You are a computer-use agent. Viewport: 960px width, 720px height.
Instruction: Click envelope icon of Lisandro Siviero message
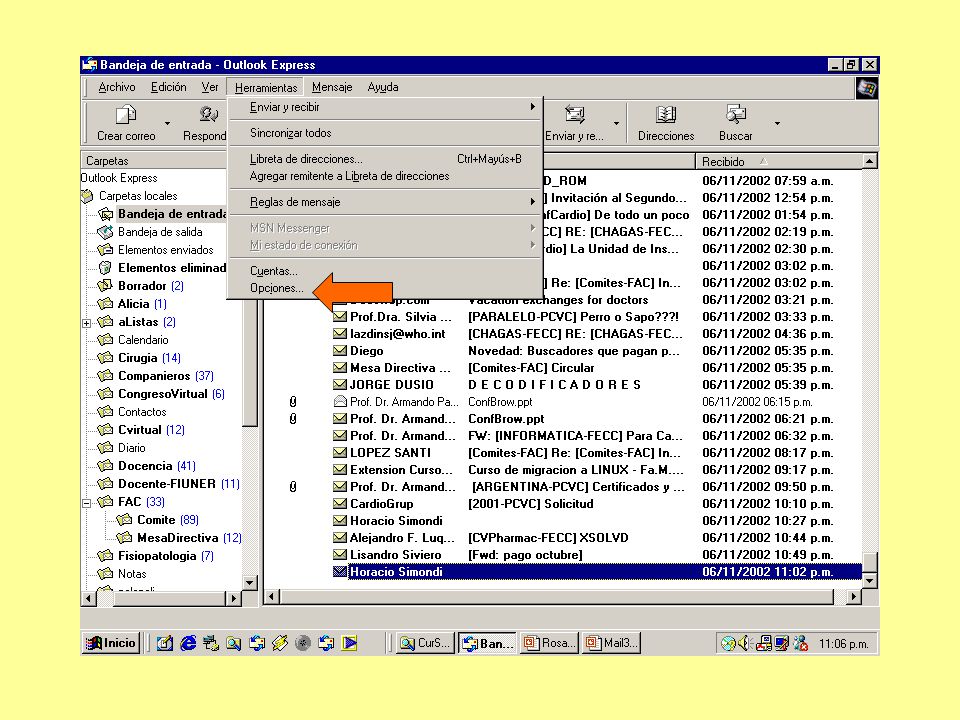tap(340, 555)
